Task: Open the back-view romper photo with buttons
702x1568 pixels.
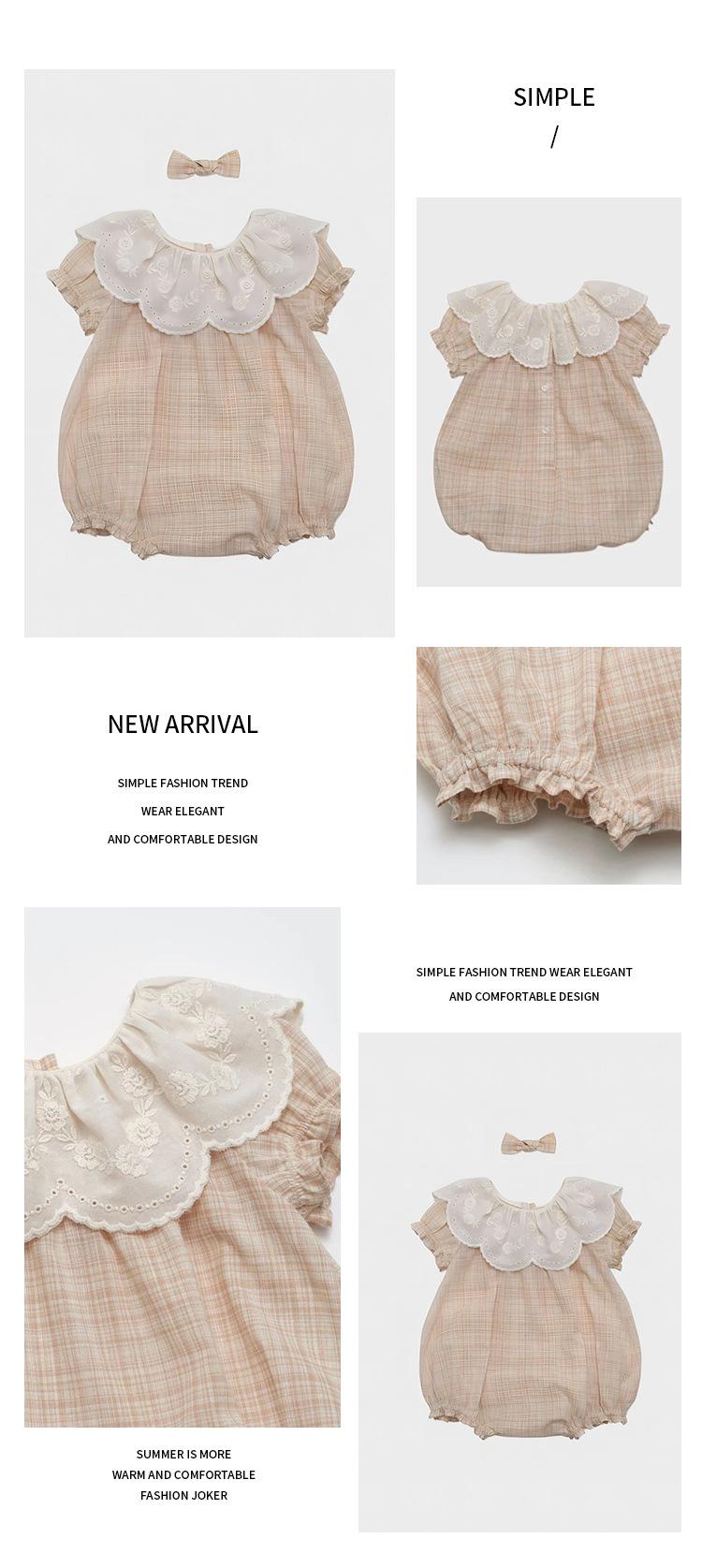Action: 548,392
